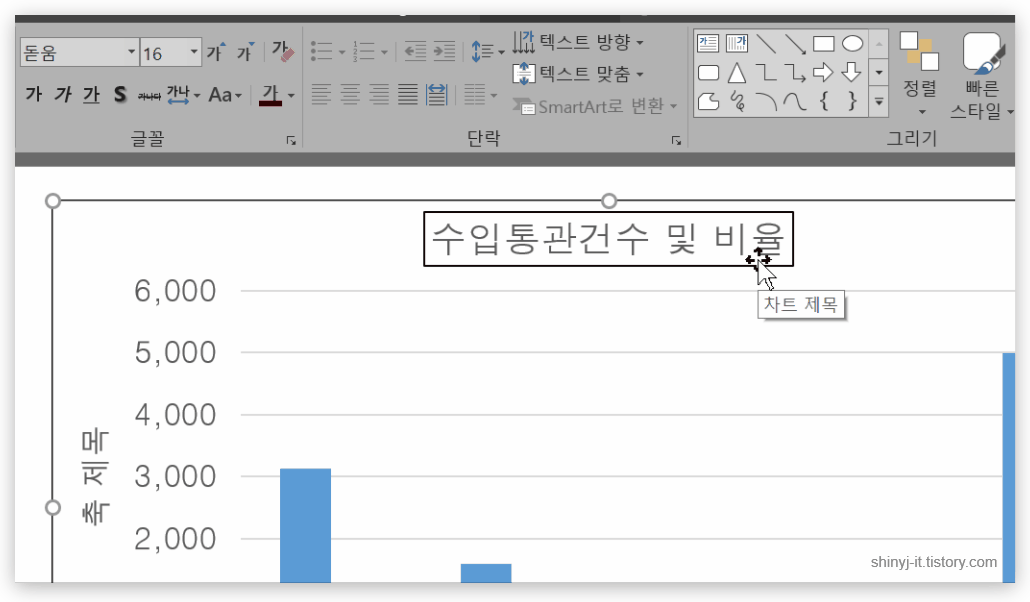The width and height of the screenshot is (1030, 602).
Task: Insert a horizontal text box shape
Action: (x=707, y=44)
